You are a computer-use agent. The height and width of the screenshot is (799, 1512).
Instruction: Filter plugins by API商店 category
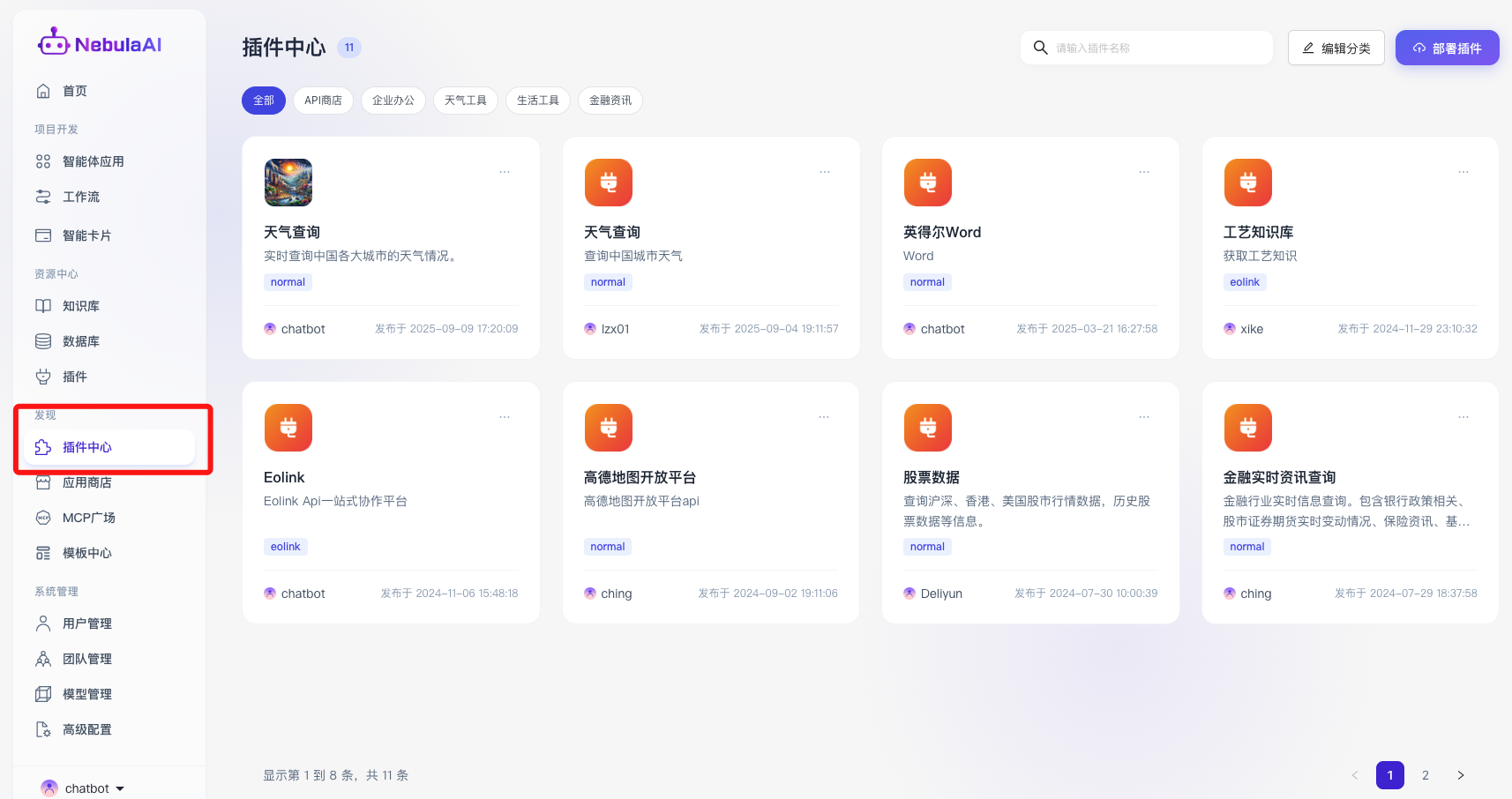323,101
